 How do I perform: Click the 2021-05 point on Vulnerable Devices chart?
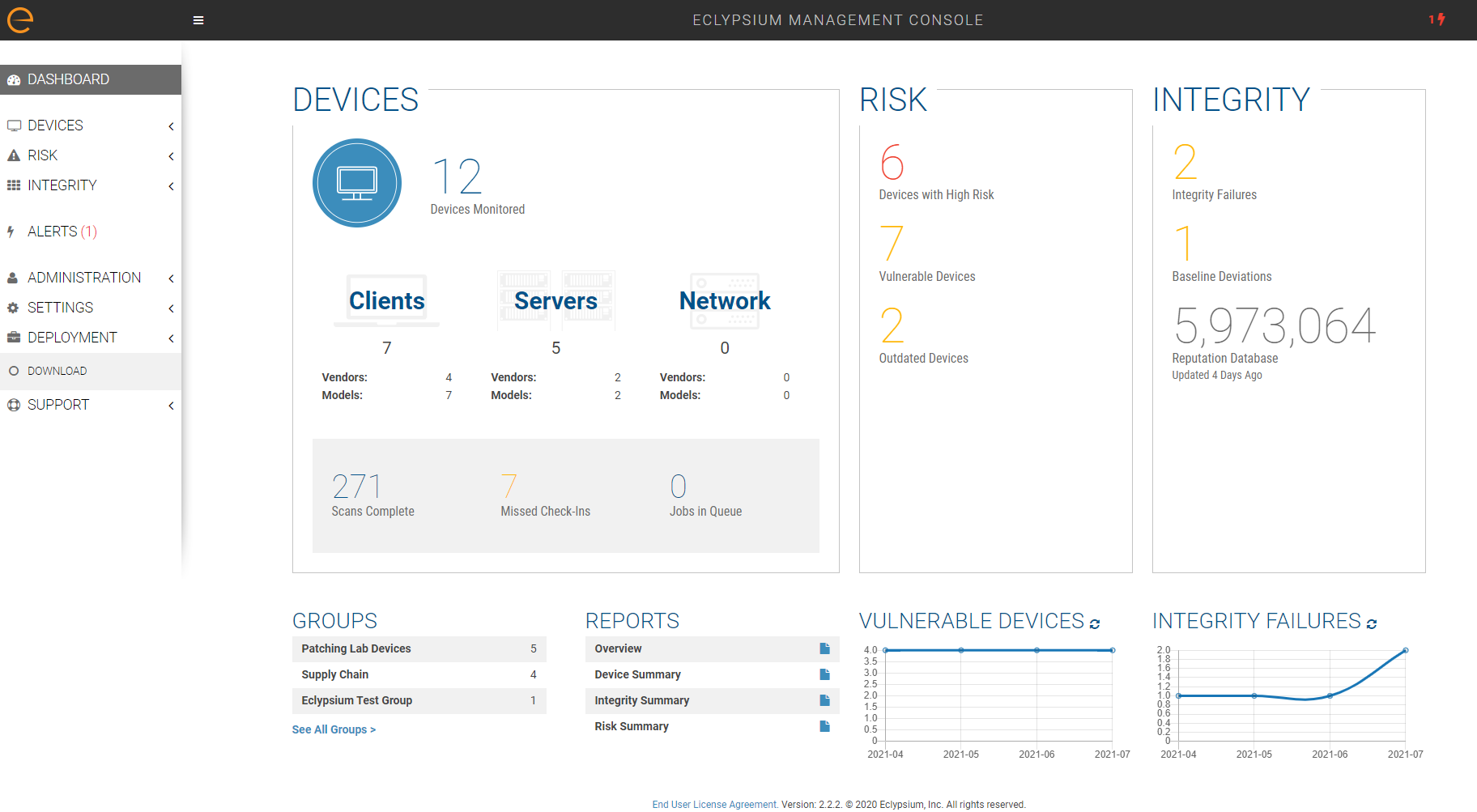(961, 650)
